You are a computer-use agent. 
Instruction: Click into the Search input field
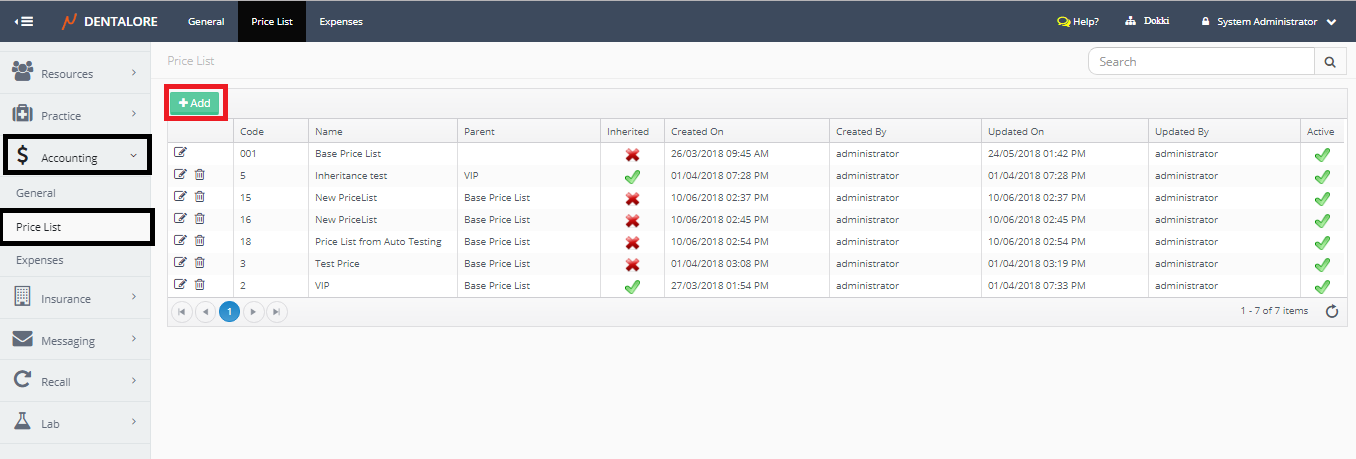tap(1200, 62)
